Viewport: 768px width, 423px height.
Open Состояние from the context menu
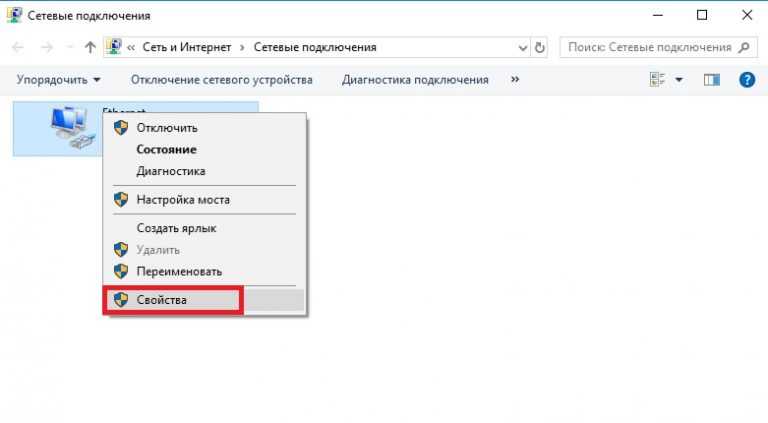click(205, 149)
